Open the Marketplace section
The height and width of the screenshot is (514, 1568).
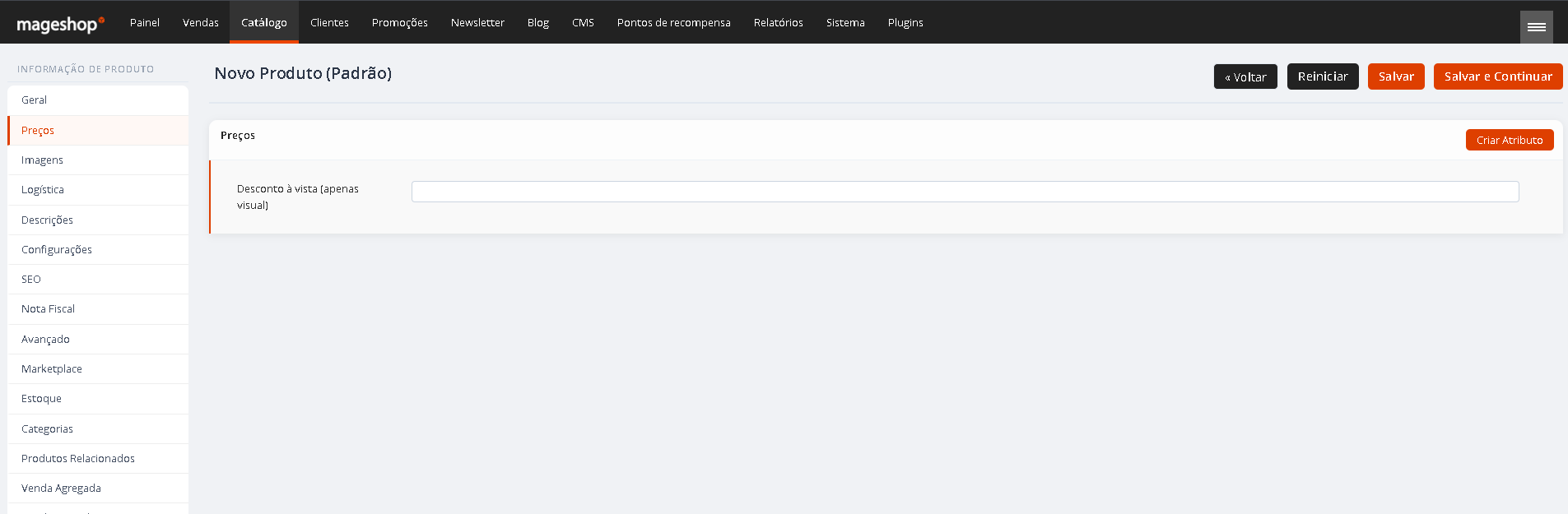pos(98,369)
